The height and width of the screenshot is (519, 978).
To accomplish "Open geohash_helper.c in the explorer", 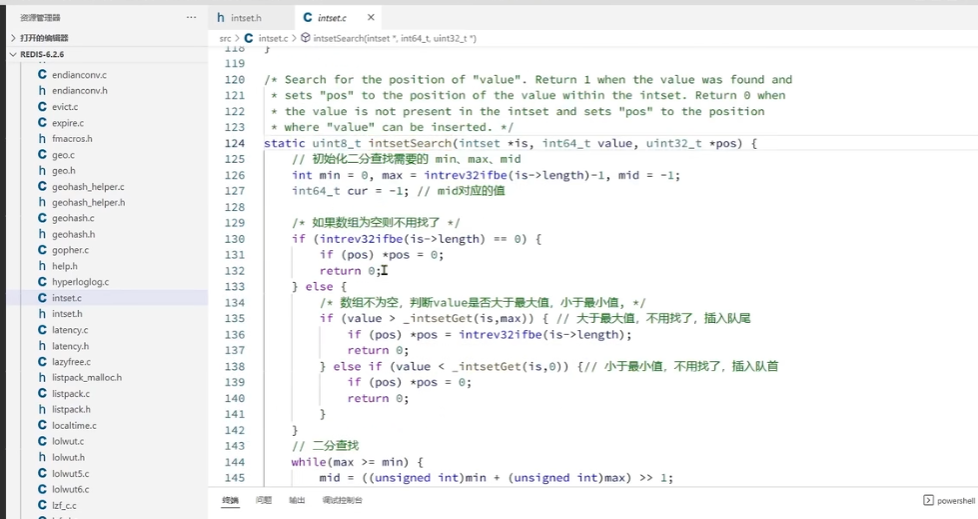I will [x=88, y=187].
